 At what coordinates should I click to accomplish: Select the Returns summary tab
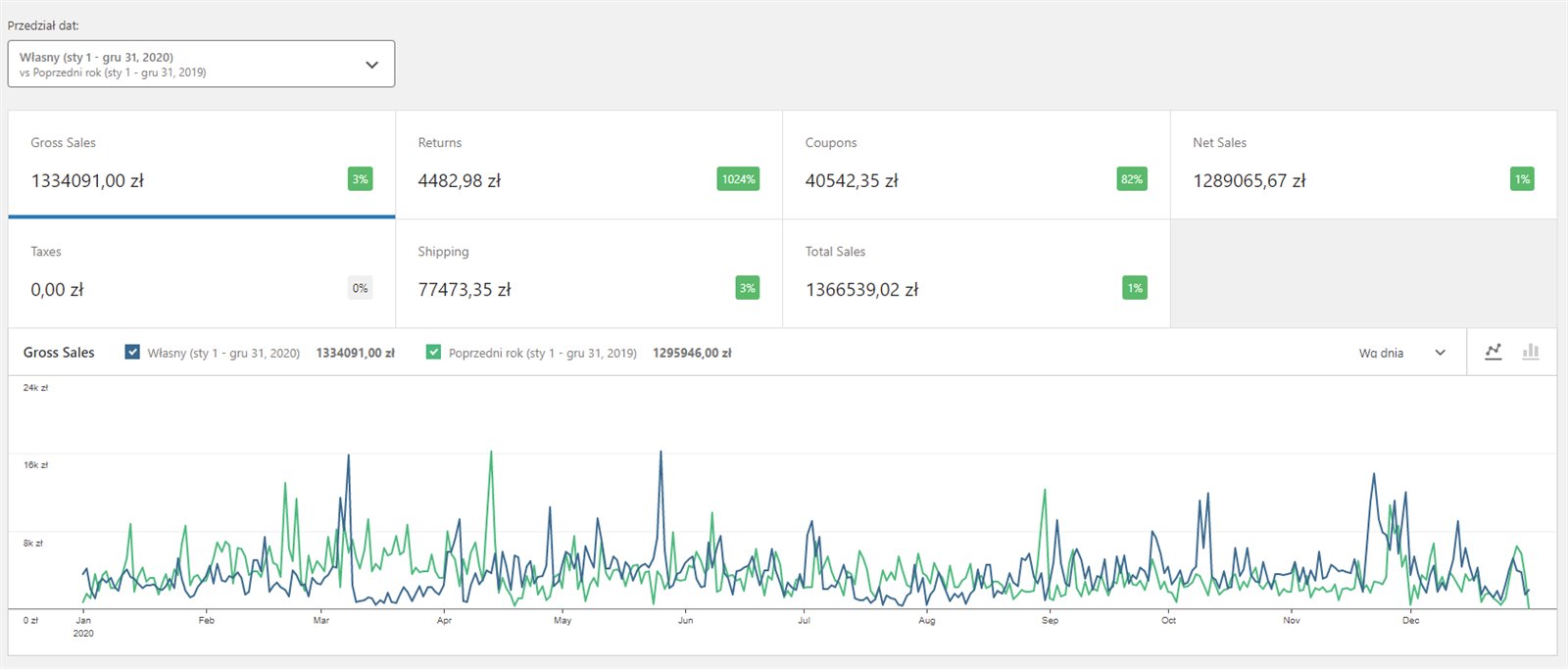pos(588,164)
